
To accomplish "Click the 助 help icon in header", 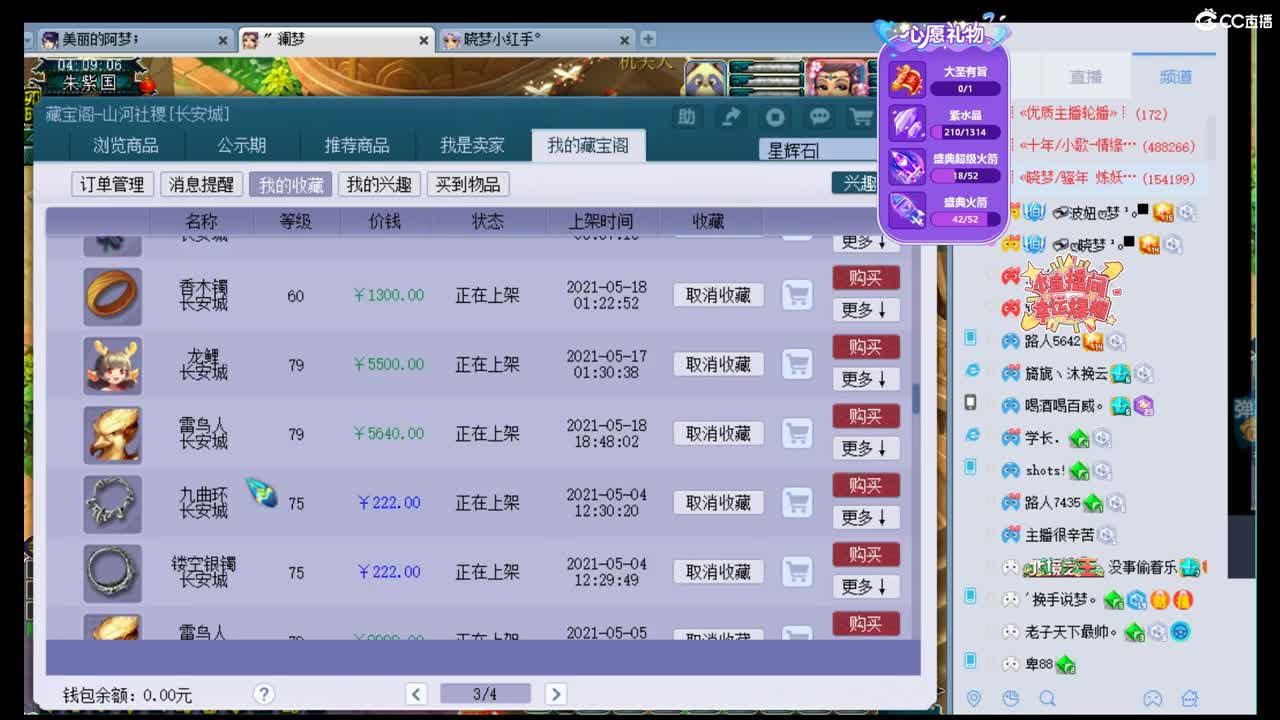I will (686, 117).
